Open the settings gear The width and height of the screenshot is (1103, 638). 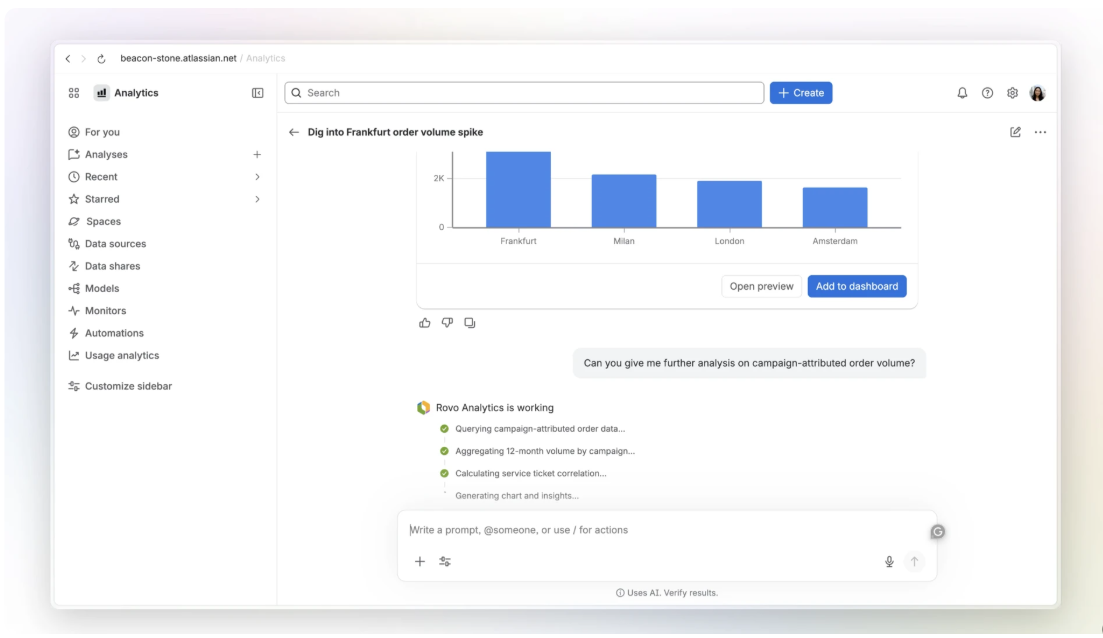tap(1012, 93)
